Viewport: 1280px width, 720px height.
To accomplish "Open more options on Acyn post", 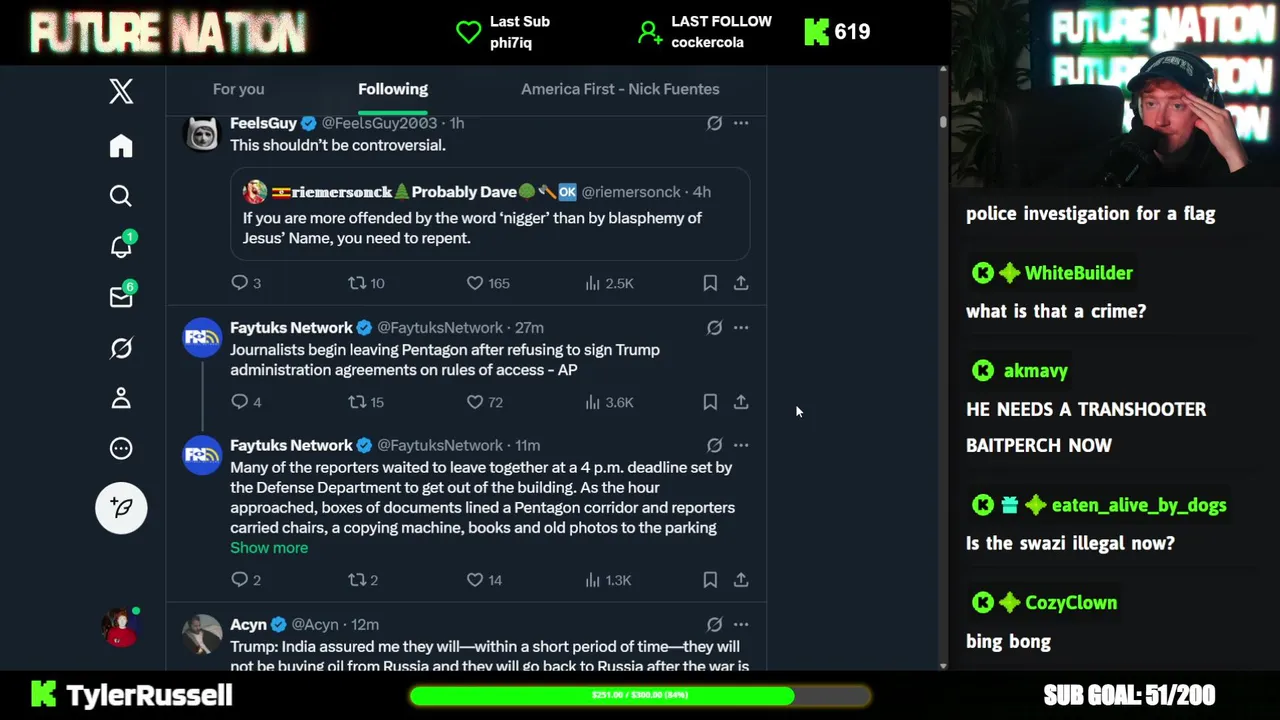I will coord(741,624).
